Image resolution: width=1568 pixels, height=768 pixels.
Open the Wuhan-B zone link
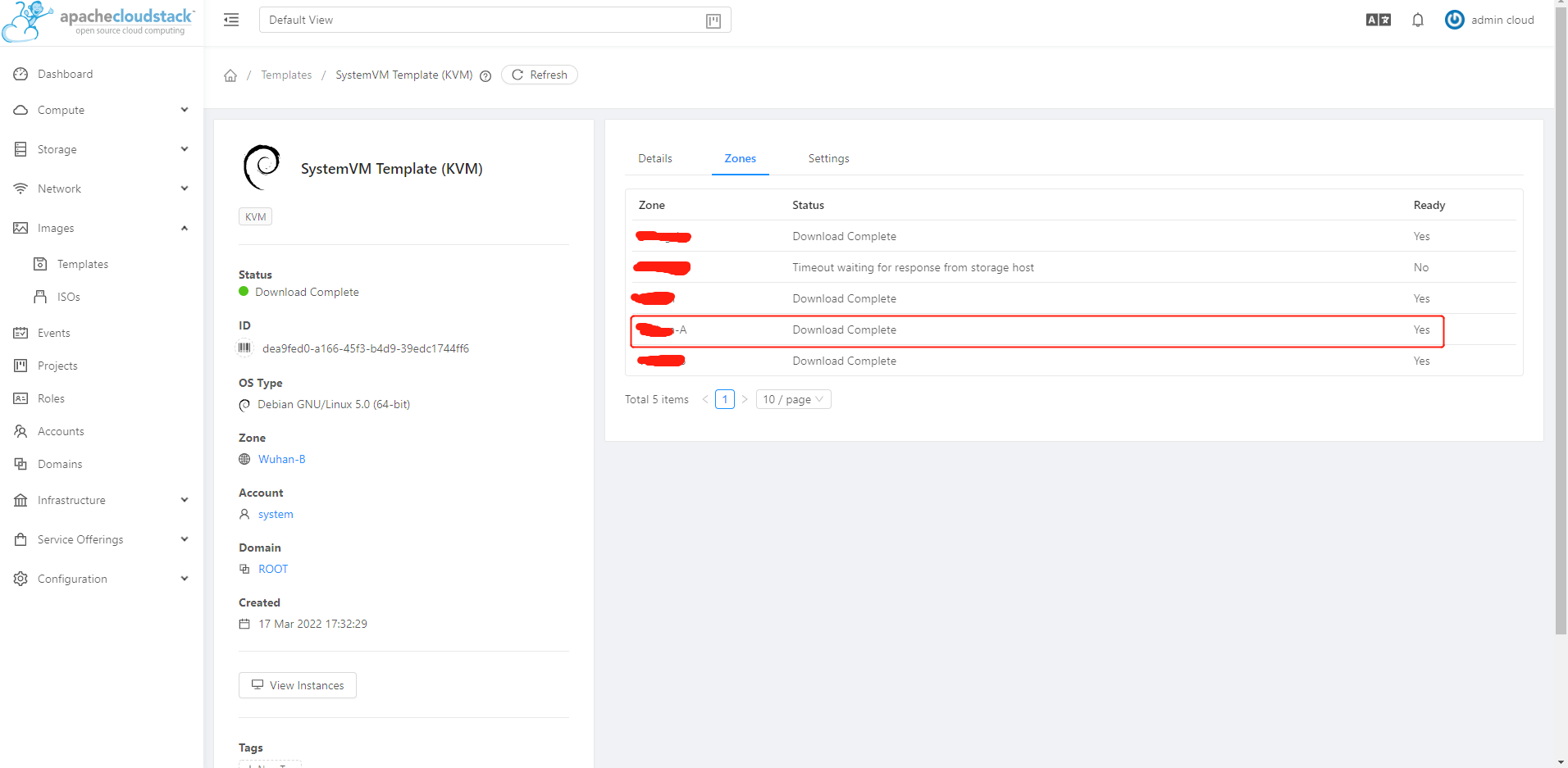pyautogui.click(x=282, y=459)
